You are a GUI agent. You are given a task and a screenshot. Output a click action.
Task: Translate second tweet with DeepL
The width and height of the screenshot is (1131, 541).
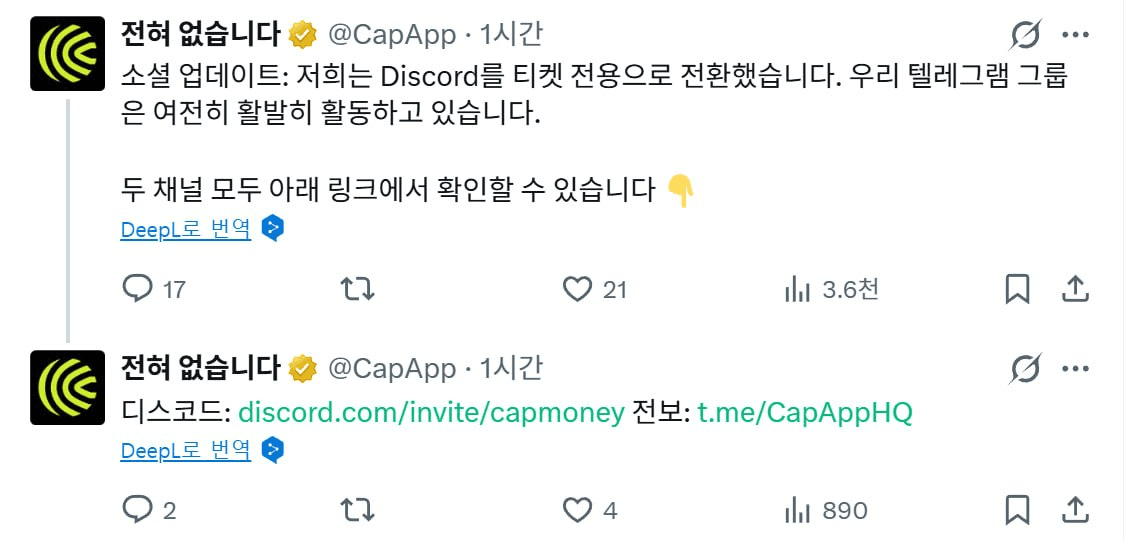pos(186,450)
